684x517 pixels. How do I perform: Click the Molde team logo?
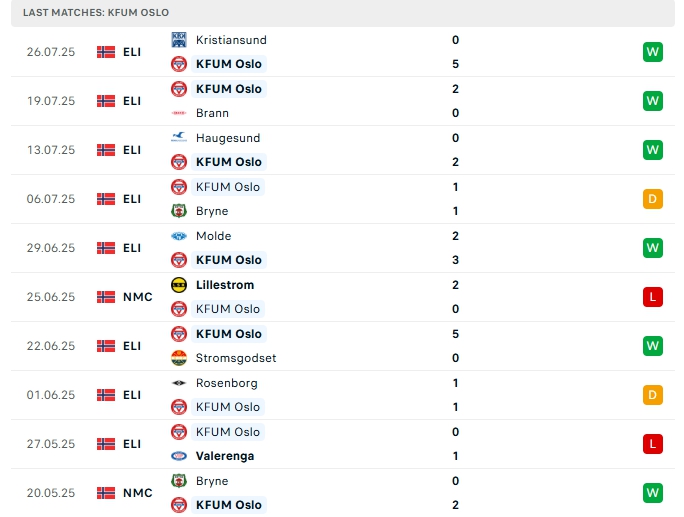pyautogui.click(x=179, y=236)
